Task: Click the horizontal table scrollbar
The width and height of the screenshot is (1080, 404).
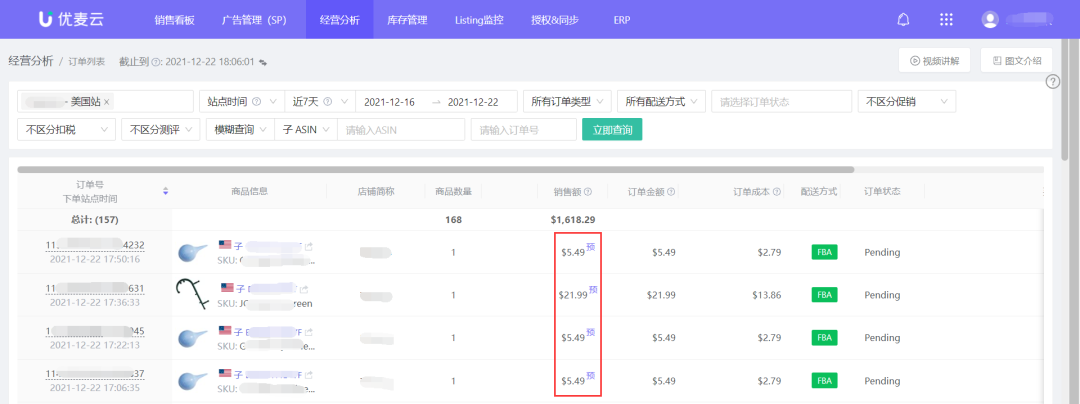Action: [435, 169]
